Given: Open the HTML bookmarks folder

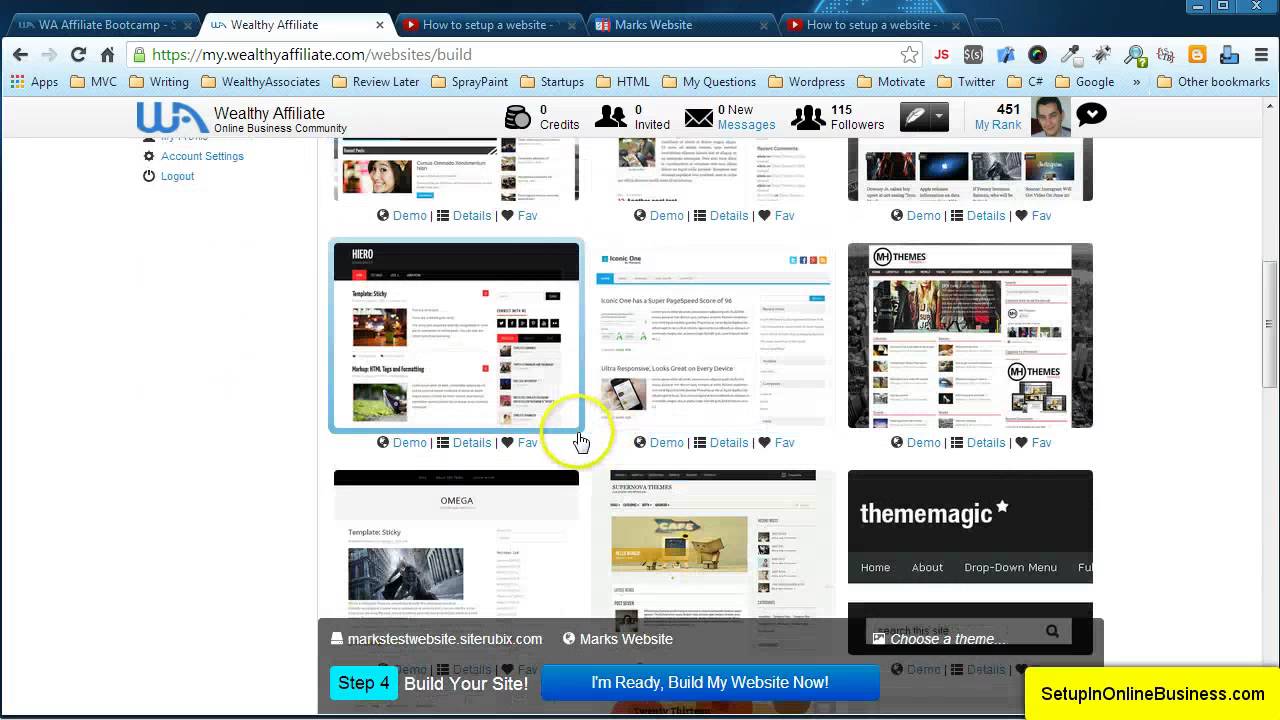Looking at the screenshot, I should [x=622, y=82].
